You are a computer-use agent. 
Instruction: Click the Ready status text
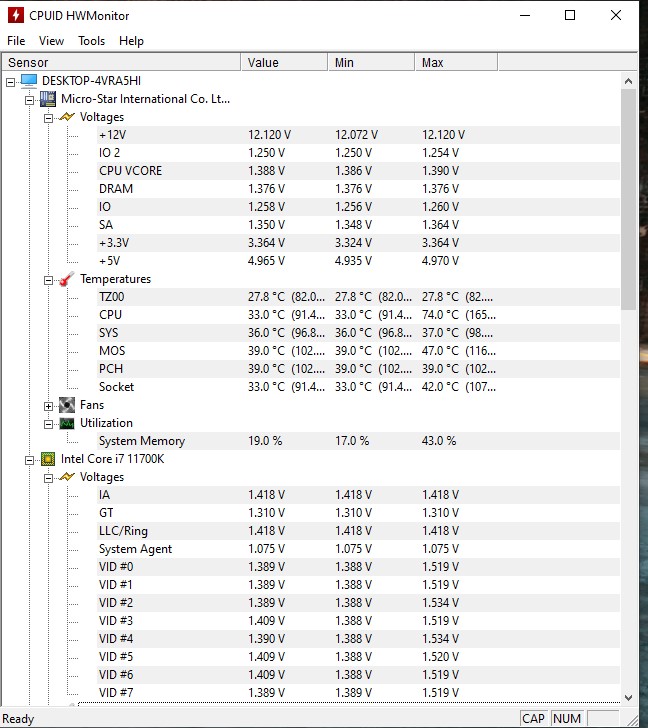click(x=19, y=719)
